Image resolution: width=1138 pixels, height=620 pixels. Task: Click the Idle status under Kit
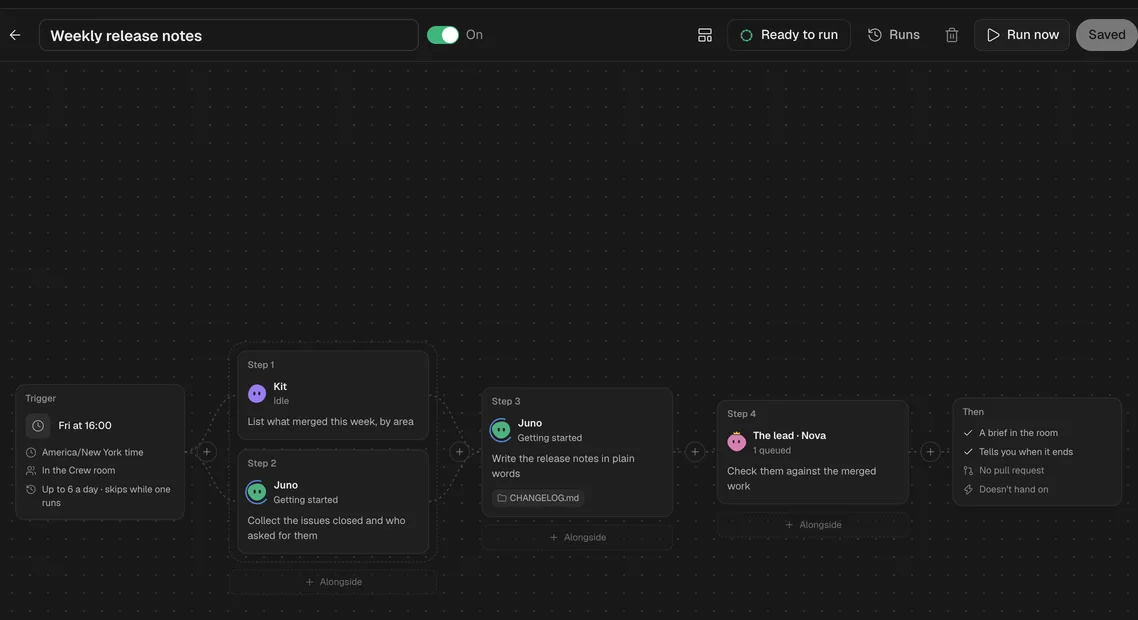[281, 401]
